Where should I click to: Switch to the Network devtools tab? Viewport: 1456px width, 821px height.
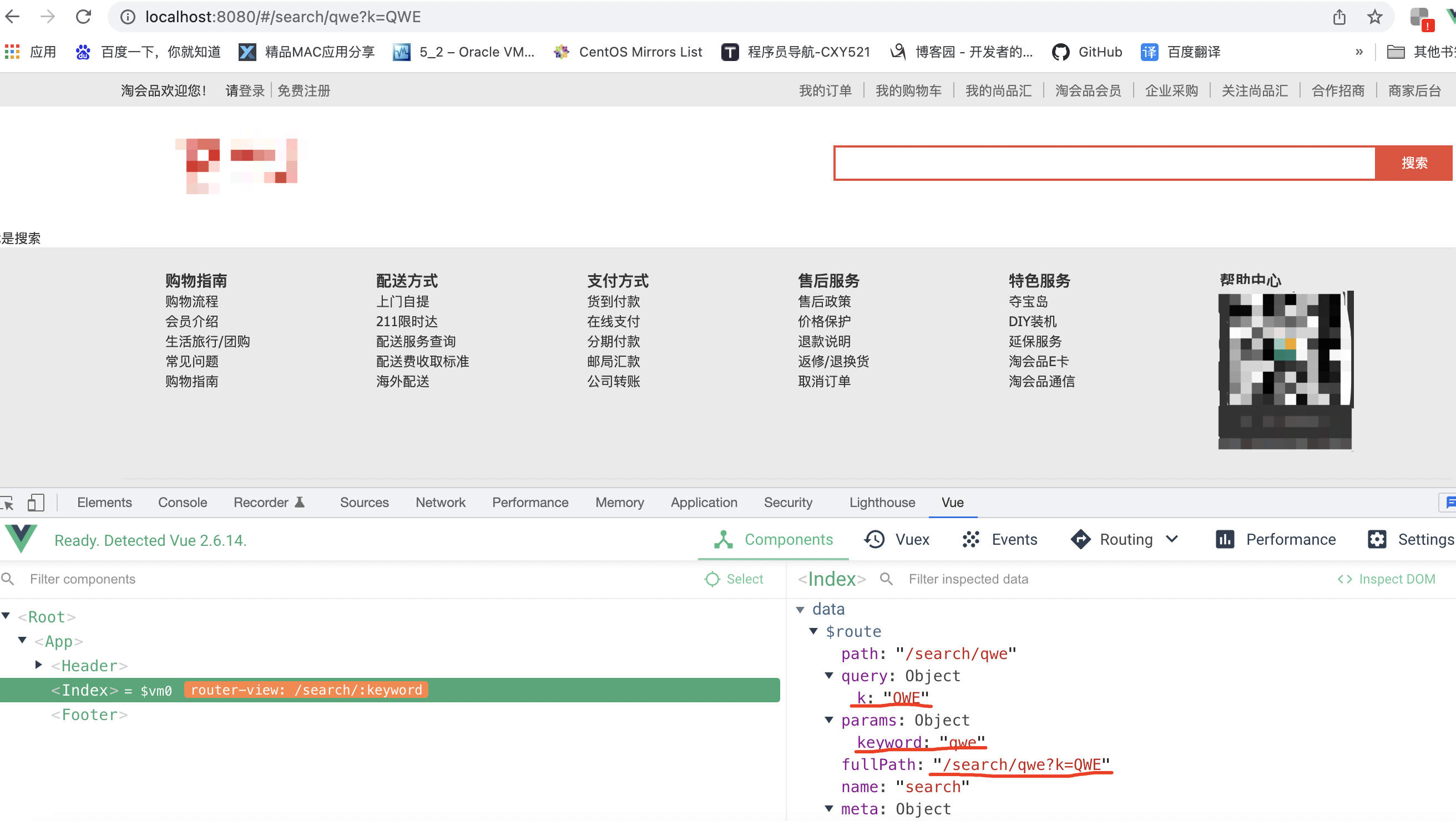coord(441,503)
